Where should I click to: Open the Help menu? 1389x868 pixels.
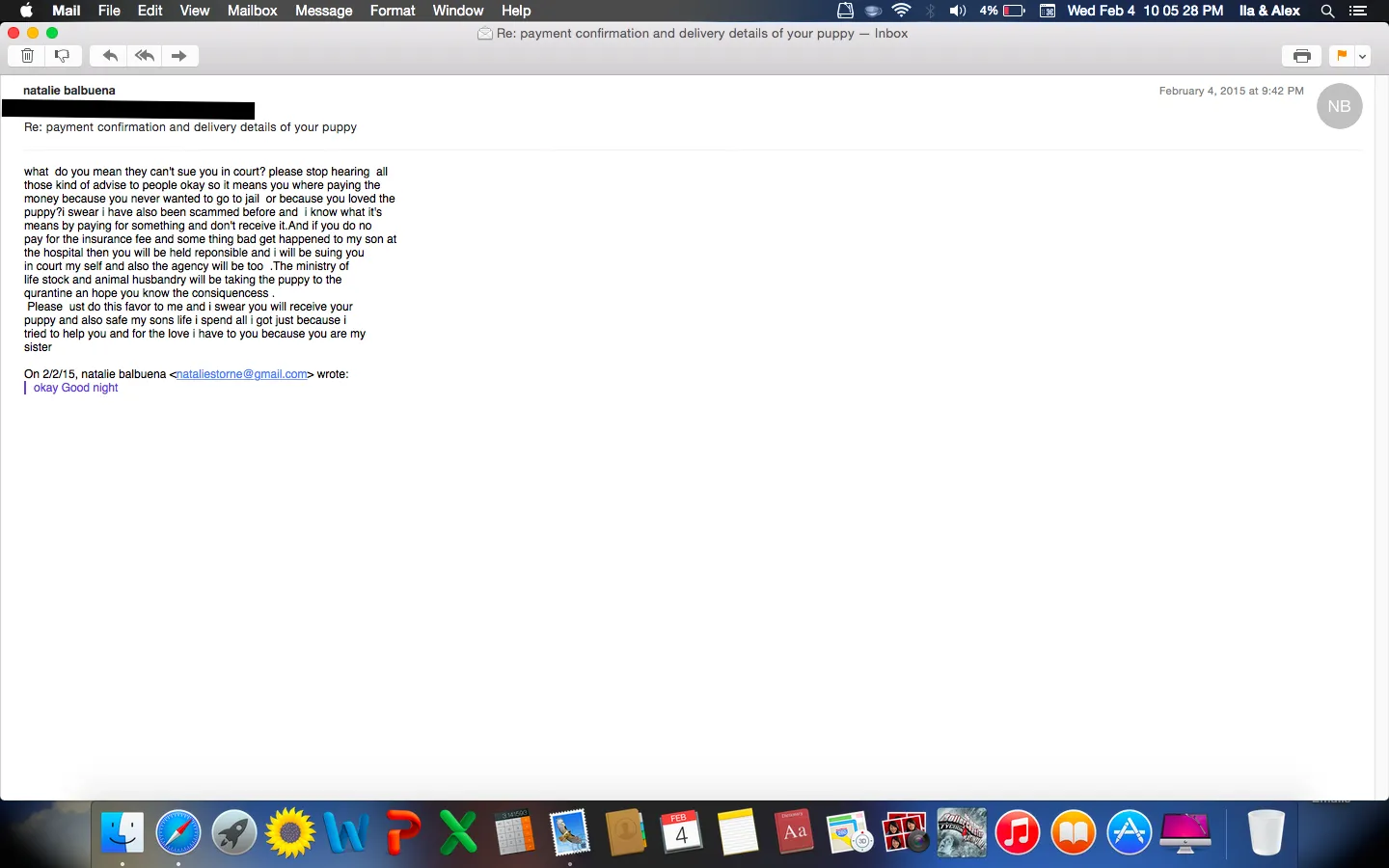tap(516, 11)
